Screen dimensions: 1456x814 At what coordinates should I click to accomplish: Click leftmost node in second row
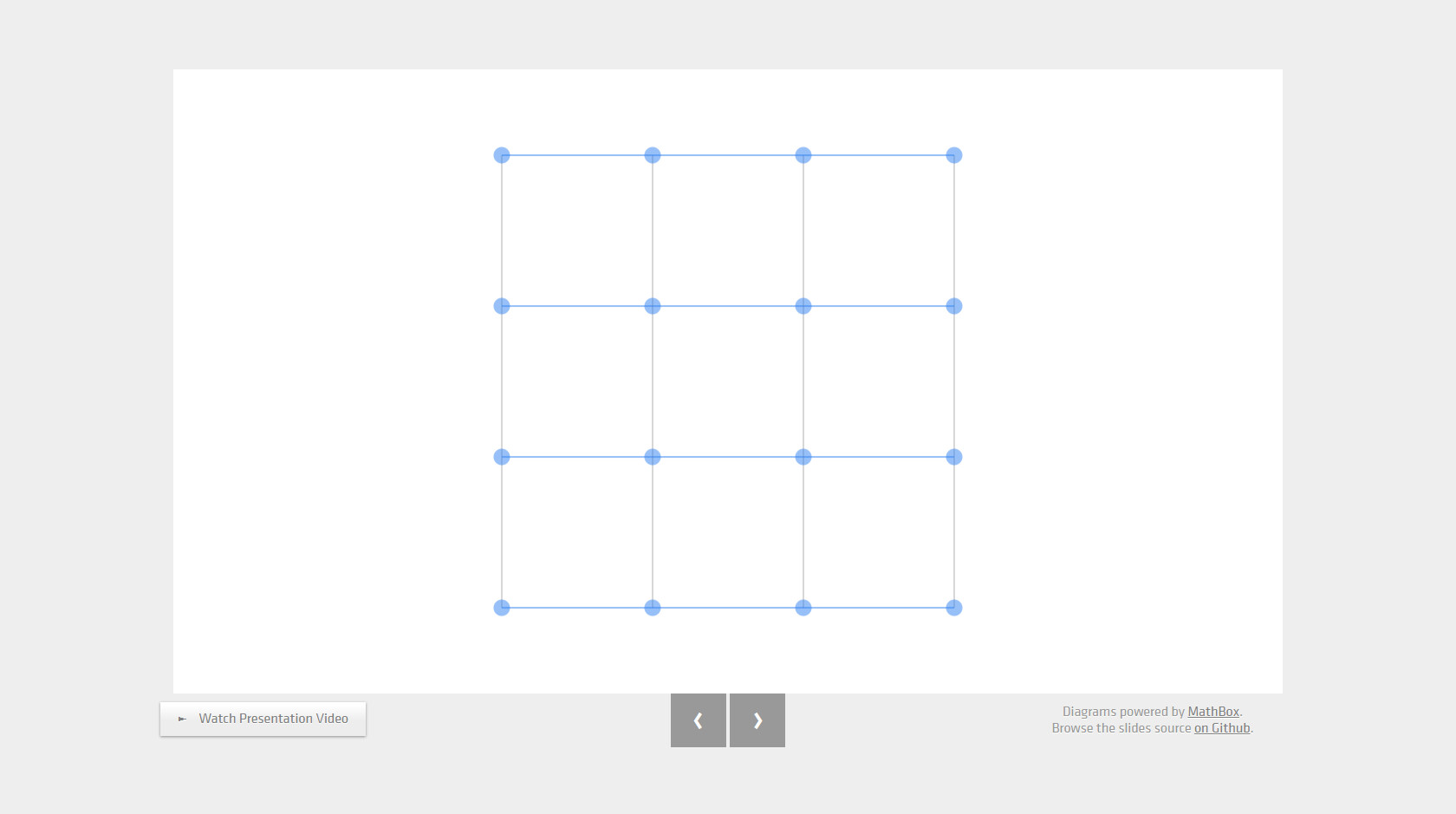(x=502, y=306)
